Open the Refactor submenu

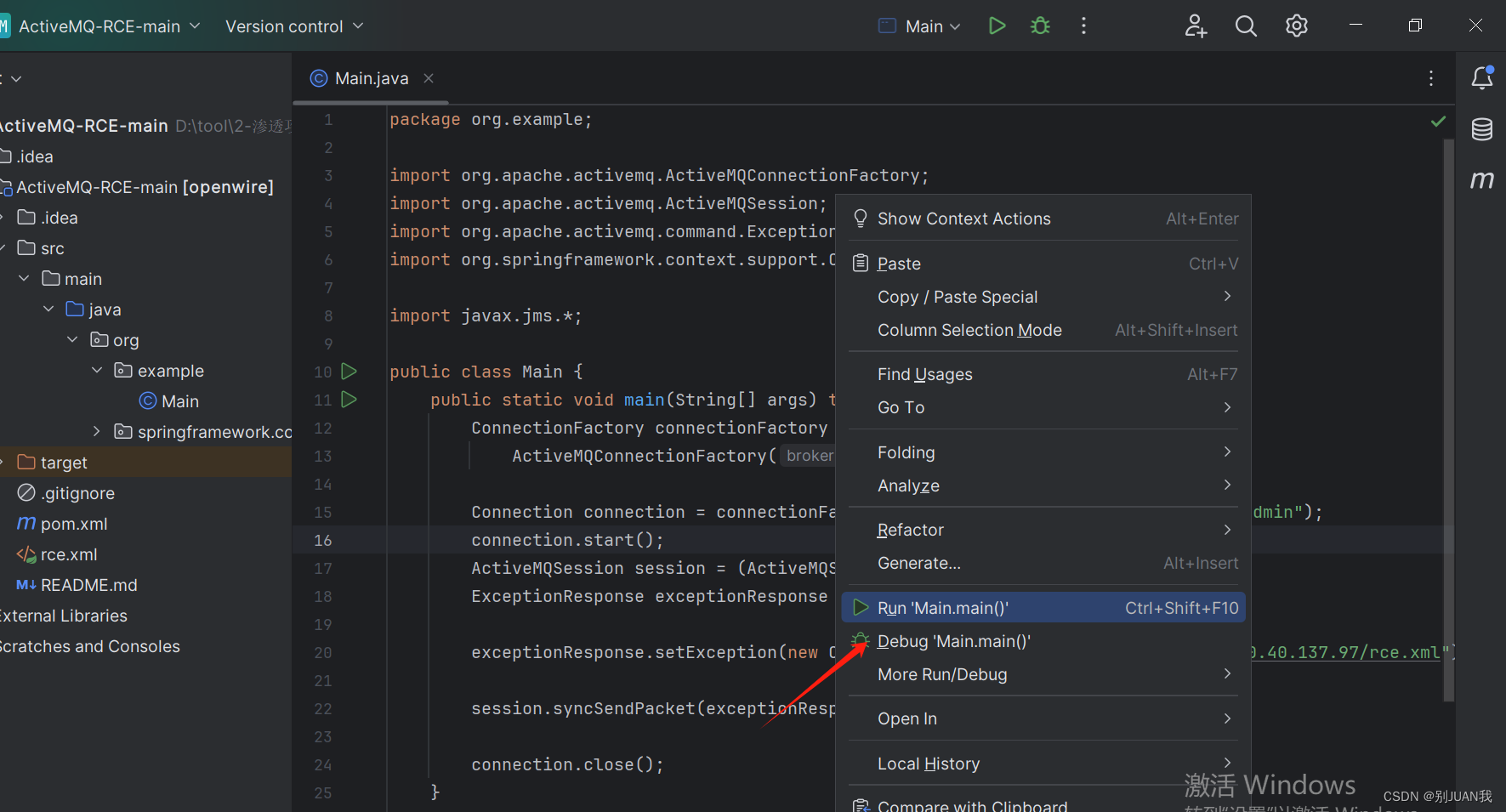(1043, 530)
